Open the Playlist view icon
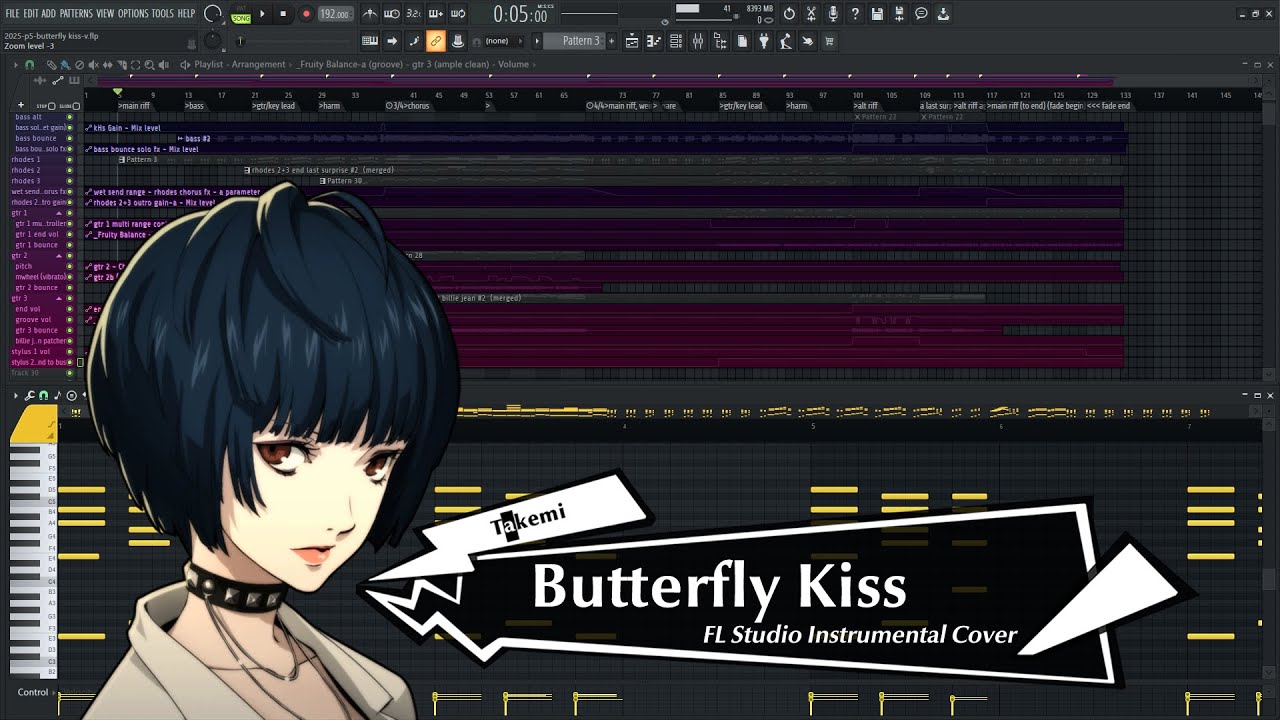Image resolution: width=1280 pixels, height=720 pixels. click(632, 41)
